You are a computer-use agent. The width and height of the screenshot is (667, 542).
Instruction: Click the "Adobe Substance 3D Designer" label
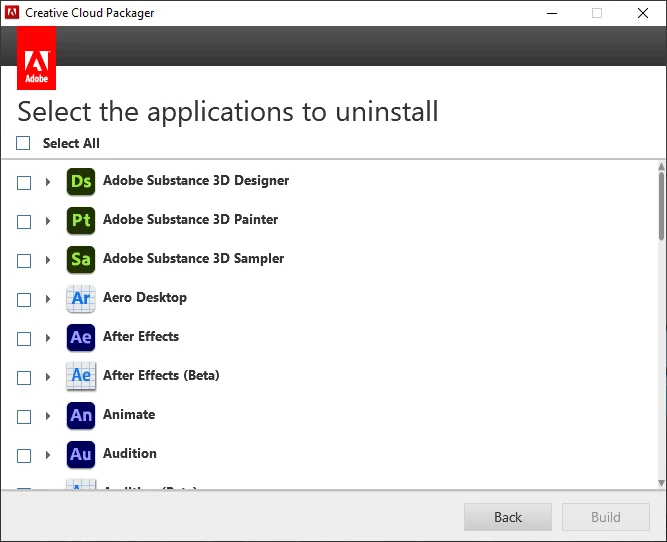(196, 181)
